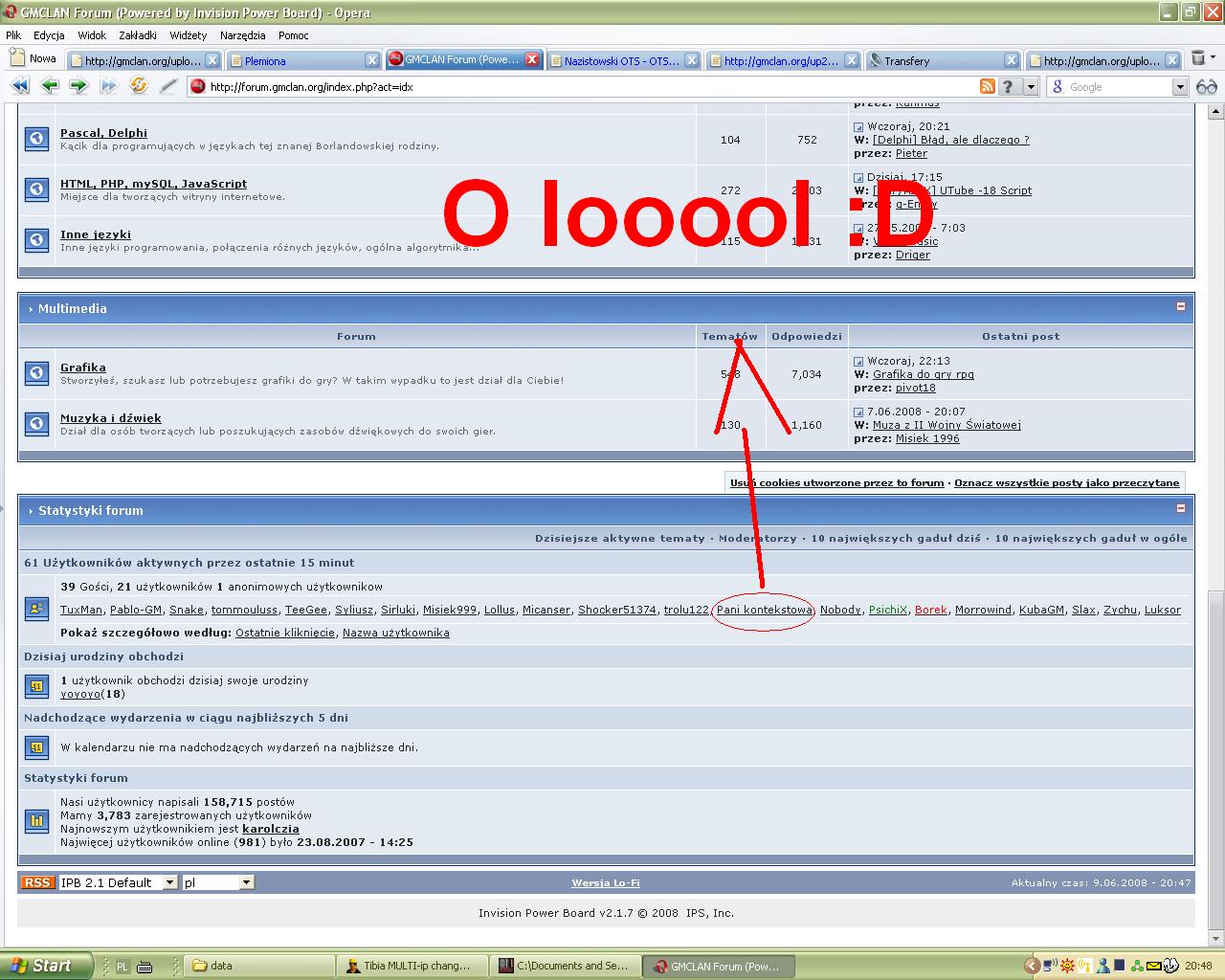Click the Forward navigation arrow
Viewport: 1225px width, 980px height.
coord(78,86)
